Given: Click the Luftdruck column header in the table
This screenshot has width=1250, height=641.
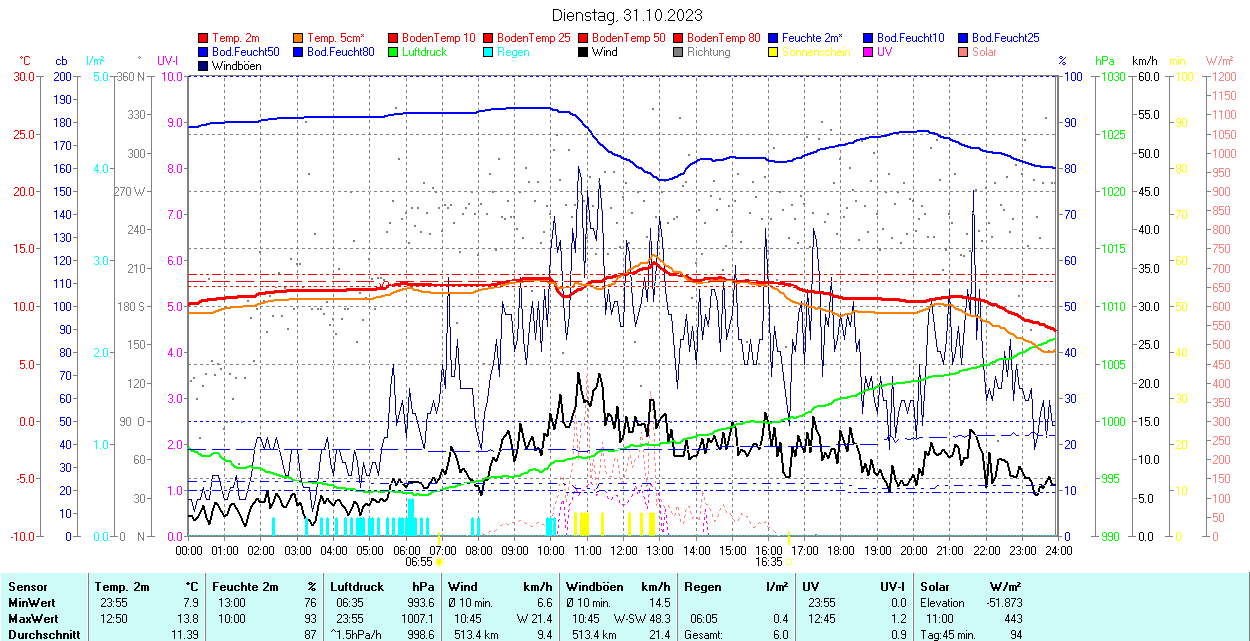Looking at the screenshot, I should (x=354, y=587).
